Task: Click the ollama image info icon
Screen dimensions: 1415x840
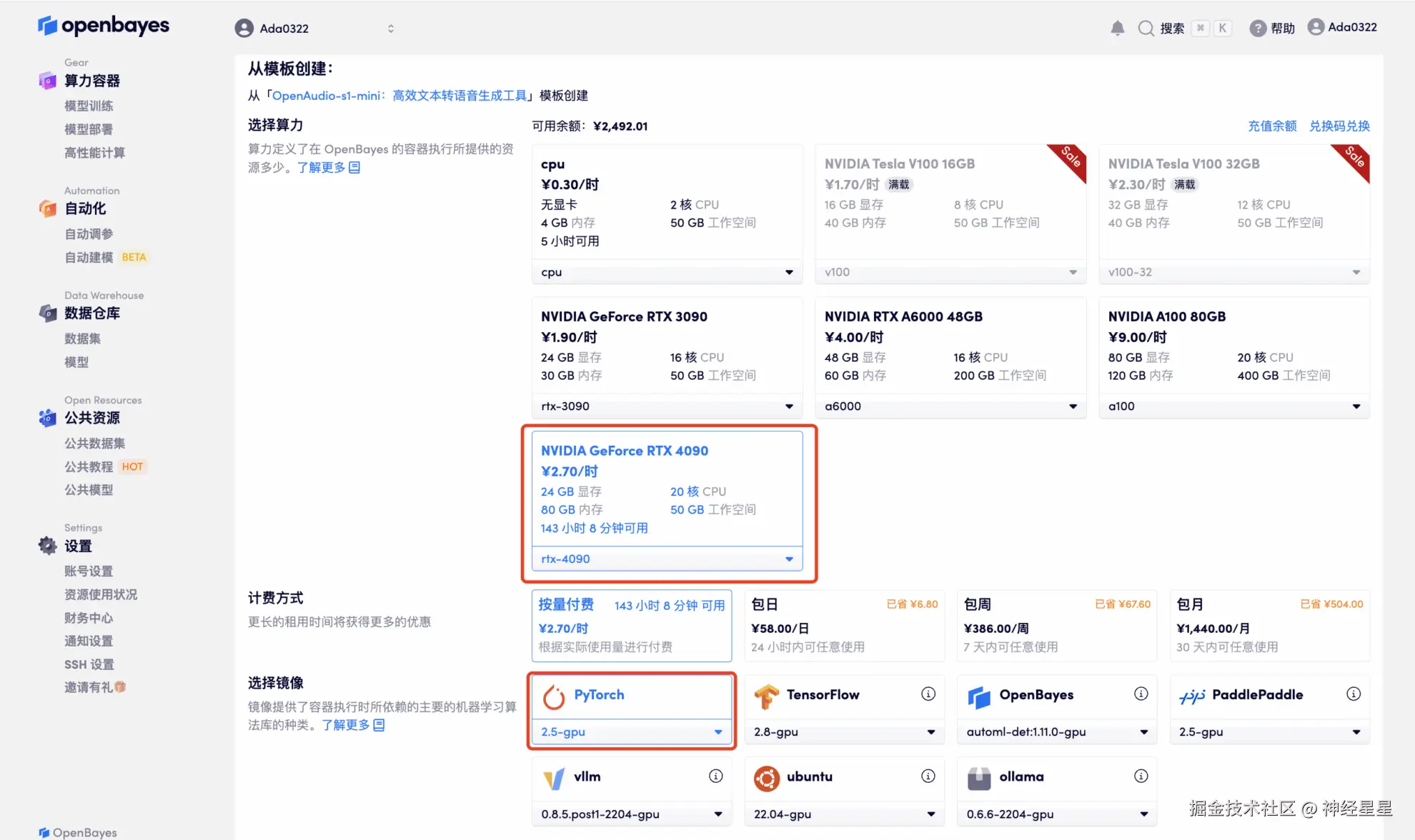Action: pyautogui.click(x=1141, y=776)
